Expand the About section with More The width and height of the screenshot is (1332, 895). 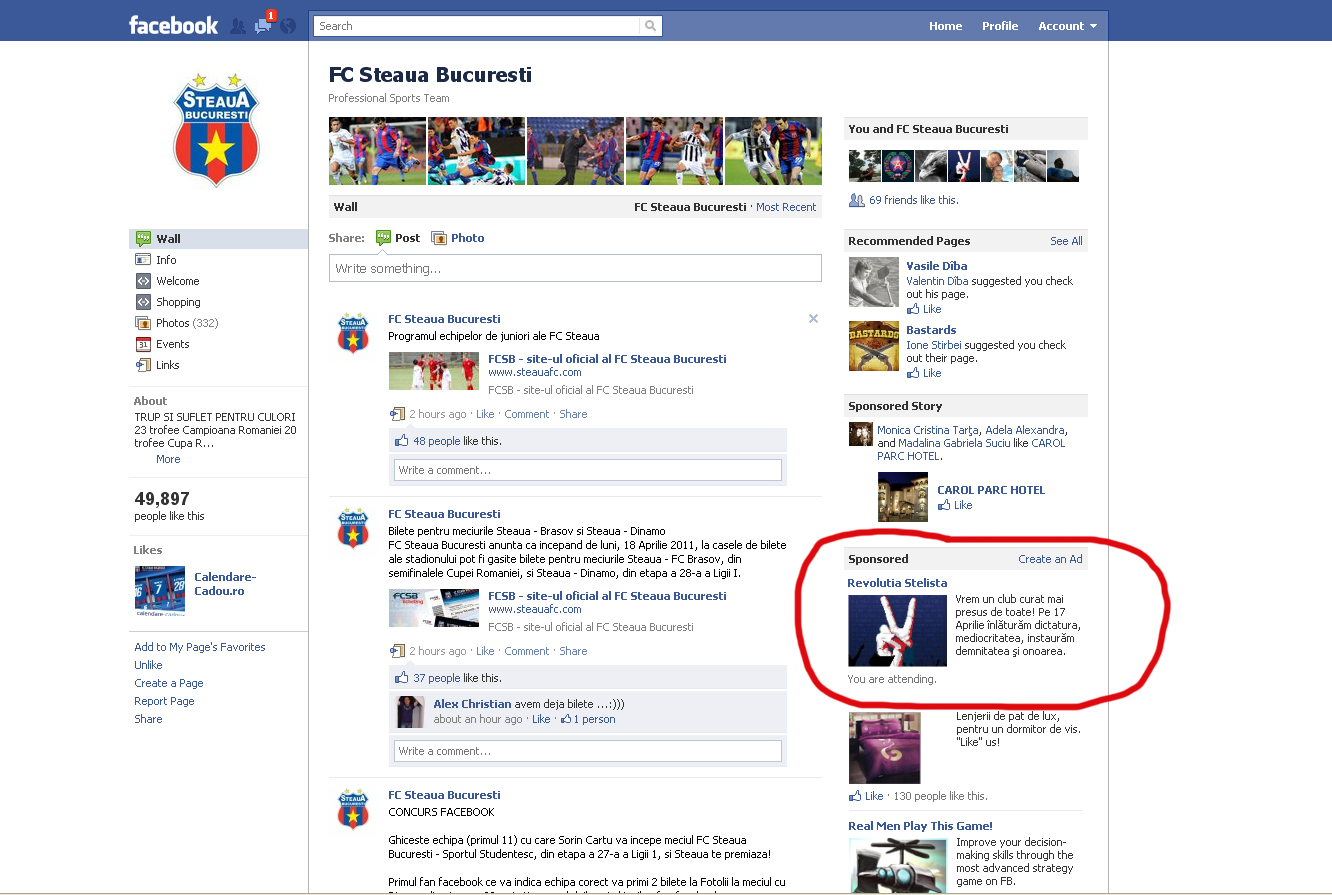[168, 459]
